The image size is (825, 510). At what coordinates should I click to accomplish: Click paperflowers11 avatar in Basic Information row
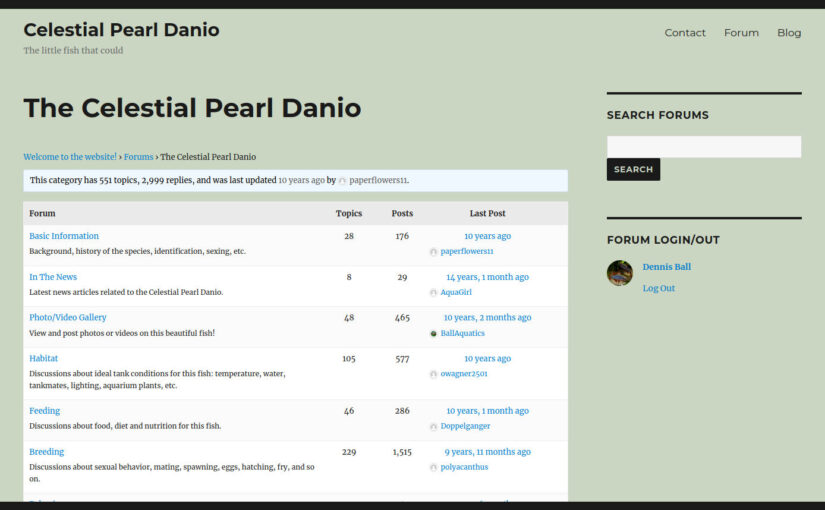click(x=433, y=252)
